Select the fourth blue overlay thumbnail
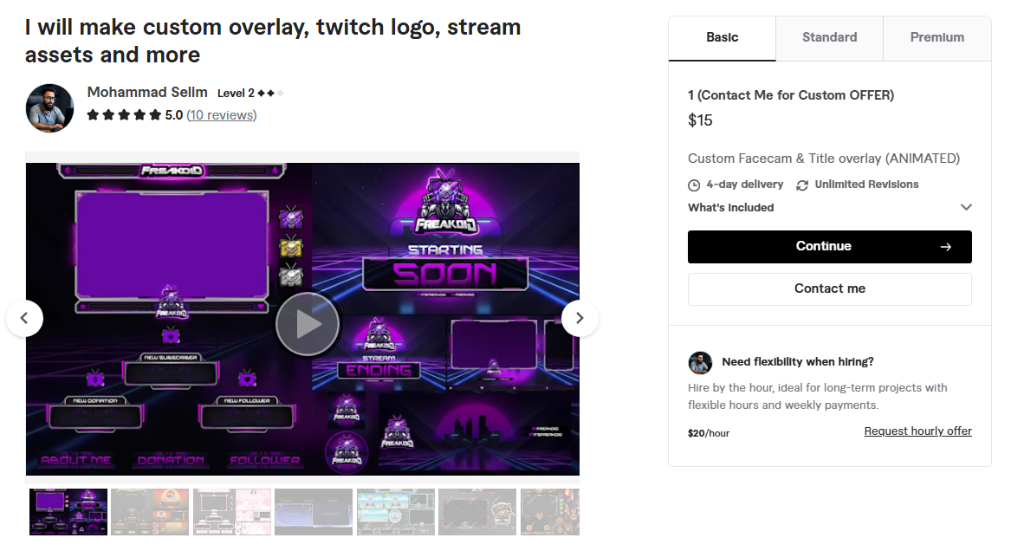 pos(313,512)
